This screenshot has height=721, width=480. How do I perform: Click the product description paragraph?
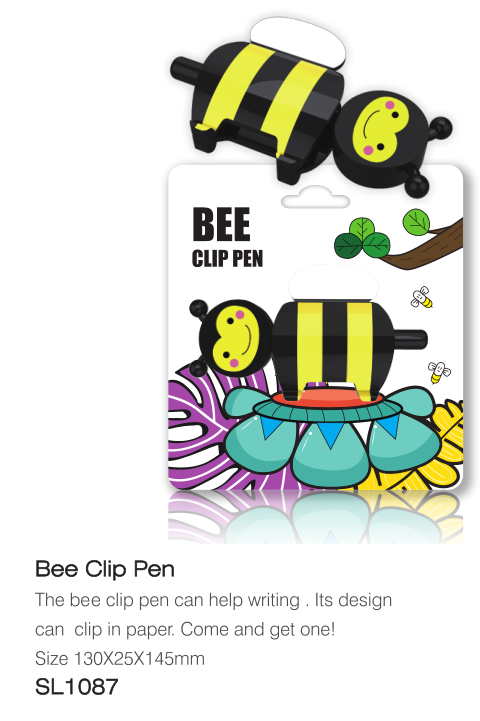point(213,615)
